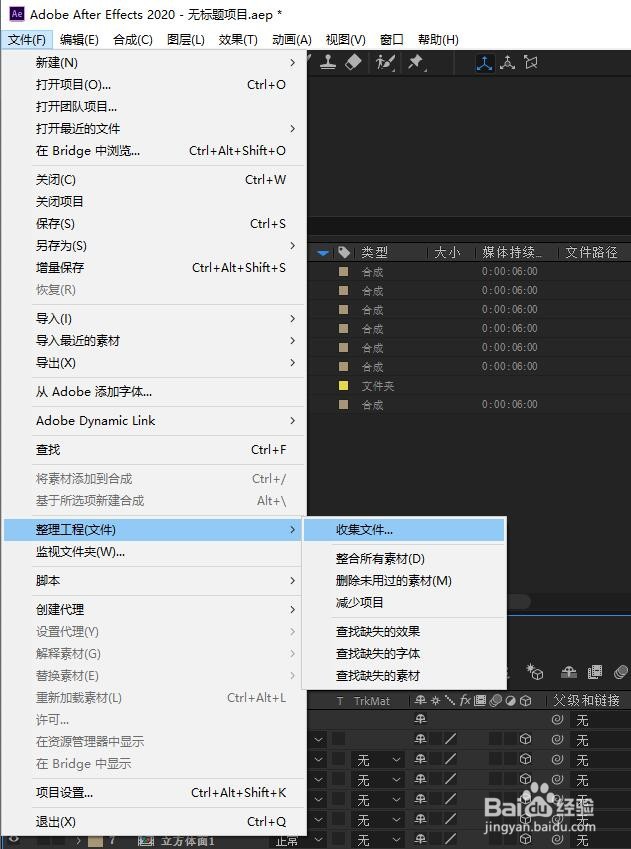
Task: Open the 动画(A) menu
Action: (x=292, y=40)
